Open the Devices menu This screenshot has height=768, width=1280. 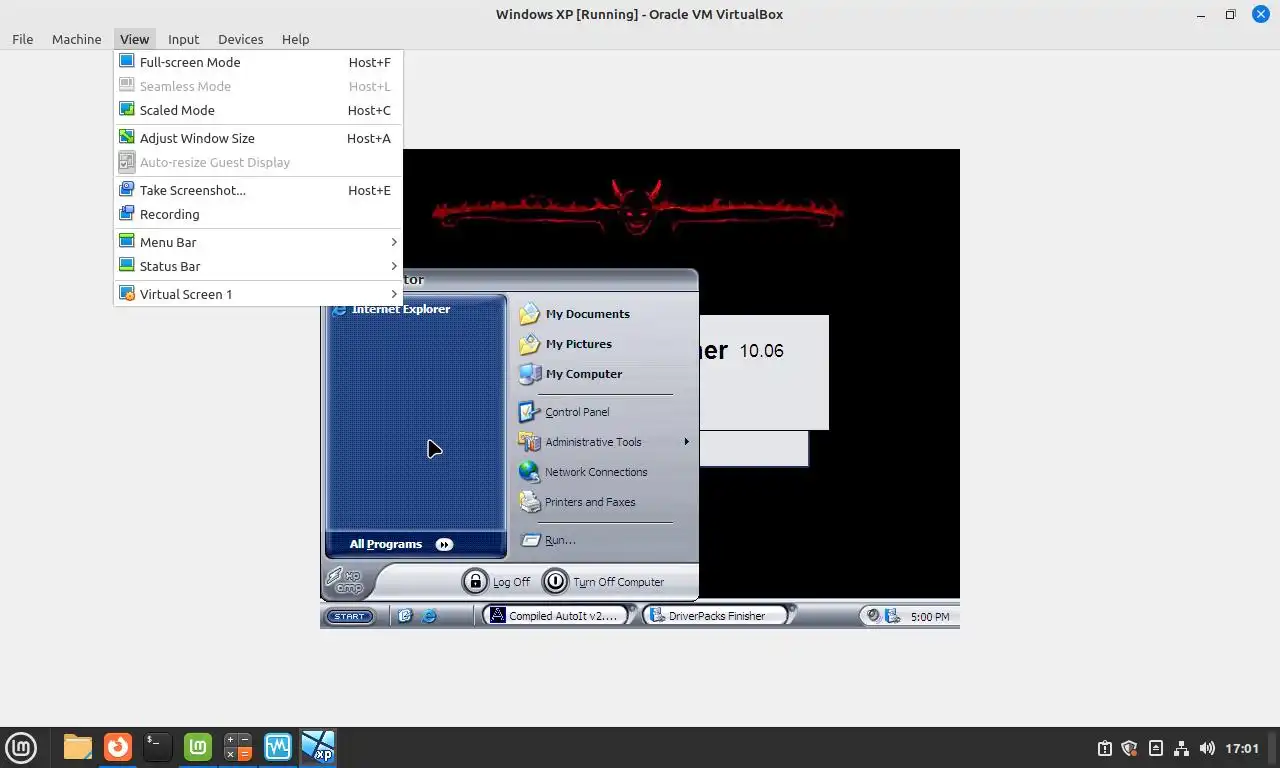(x=241, y=39)
